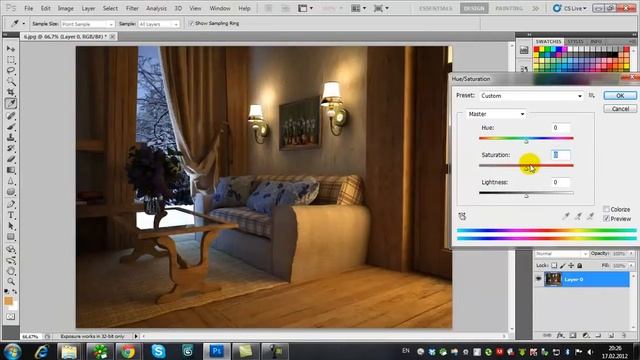Open Photoshop from the Windows taskbar
The height and width of the screenshot is (360, 640).
(x=217, y=351)
